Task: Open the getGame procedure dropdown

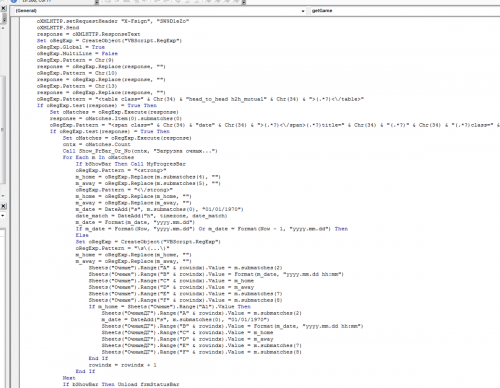Action: click(x=404, y=11)
